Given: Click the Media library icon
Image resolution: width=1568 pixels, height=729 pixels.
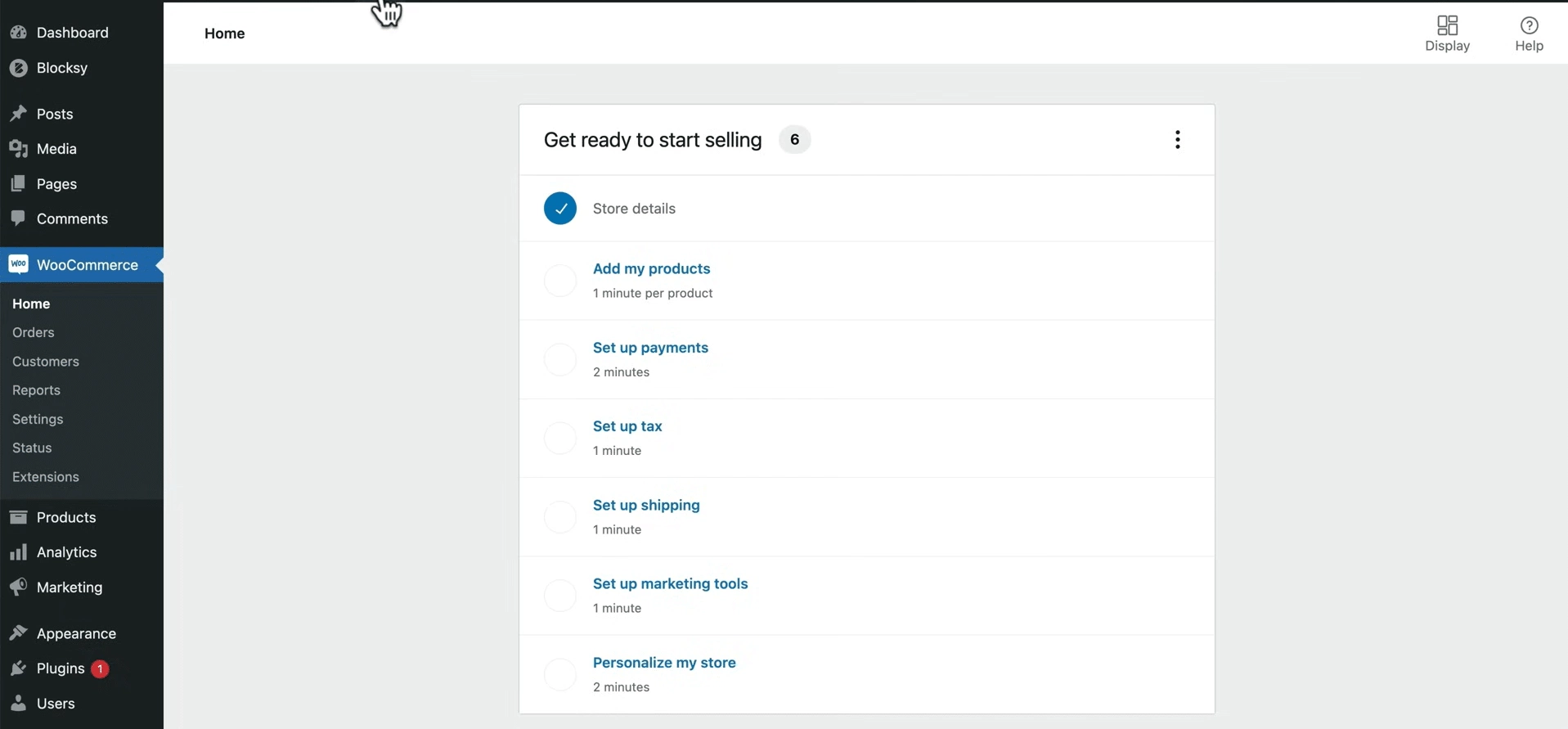Looking at the screenshot, I should pyautogui.click(x=18, y=149).
